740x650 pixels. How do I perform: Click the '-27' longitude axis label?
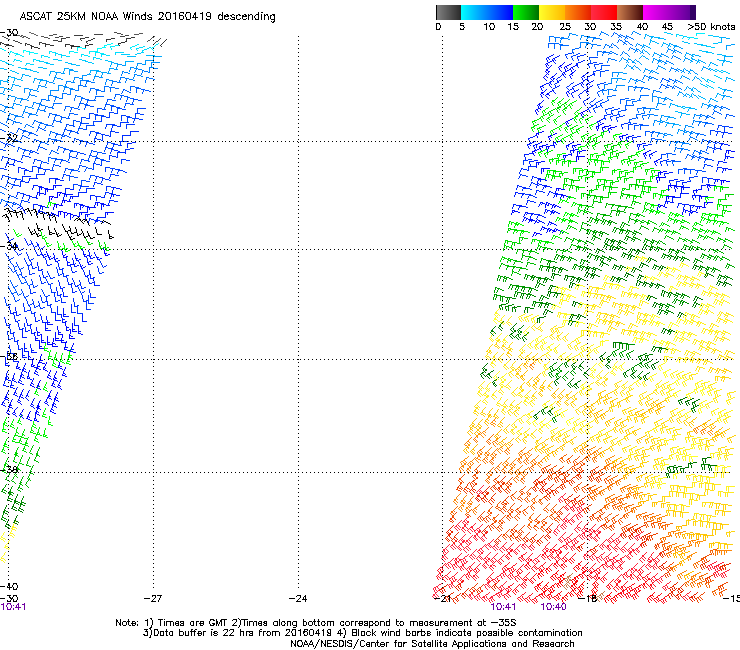click(x=153, y=599)
